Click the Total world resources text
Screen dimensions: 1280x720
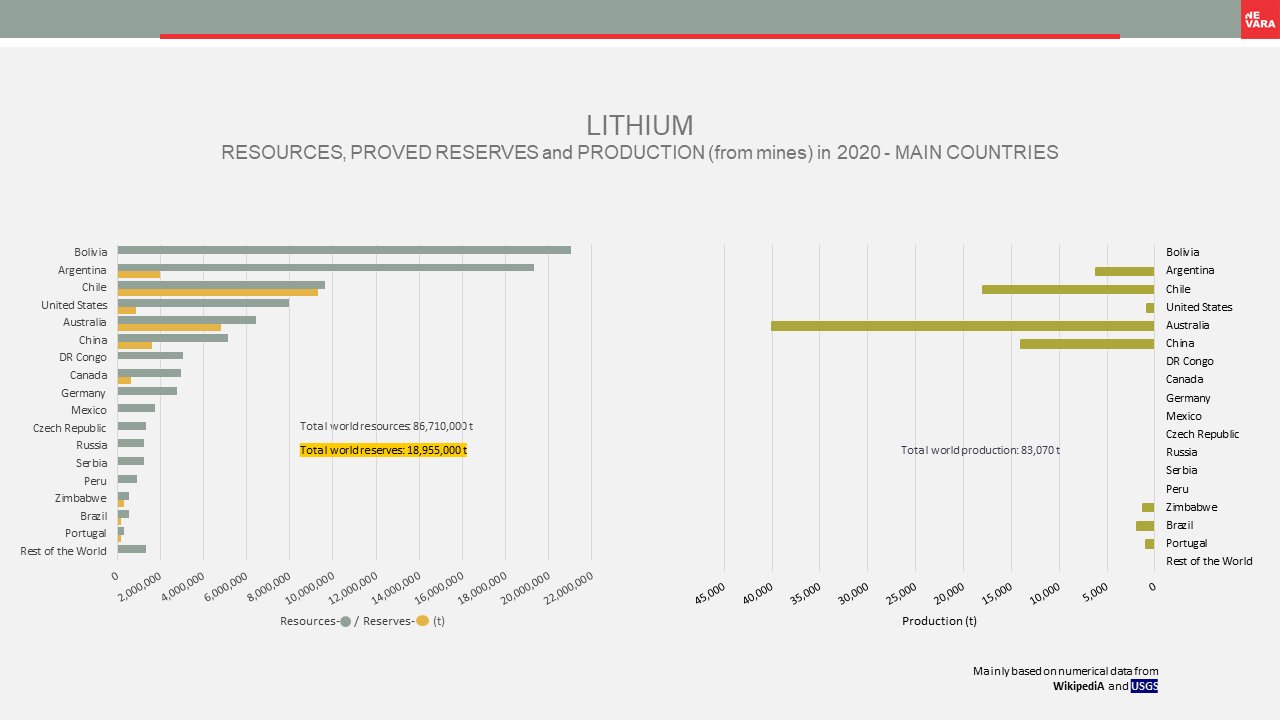point(386,426)
